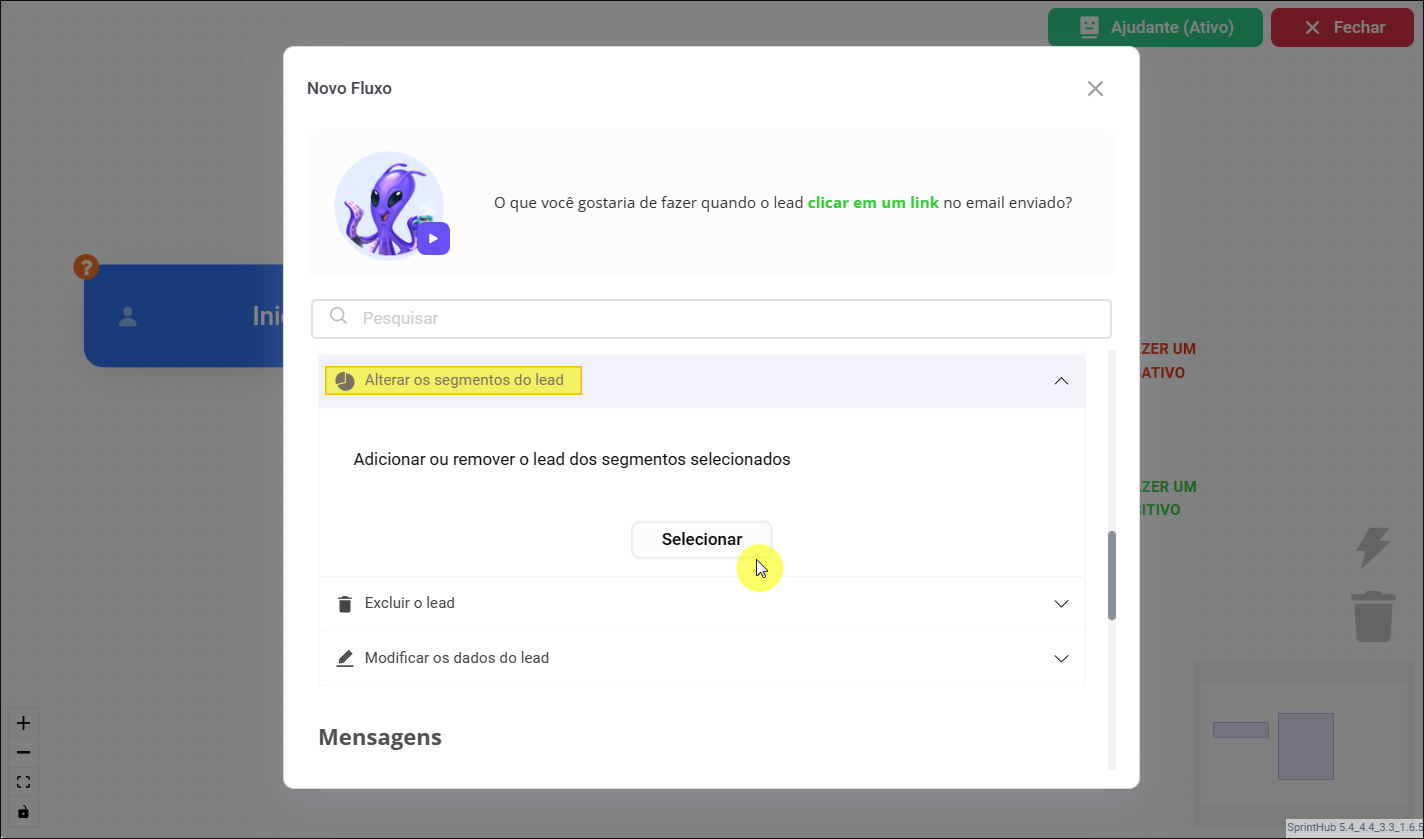Click the play video icon on mascot
The image size is (1424, 839).
click(433, 239)
